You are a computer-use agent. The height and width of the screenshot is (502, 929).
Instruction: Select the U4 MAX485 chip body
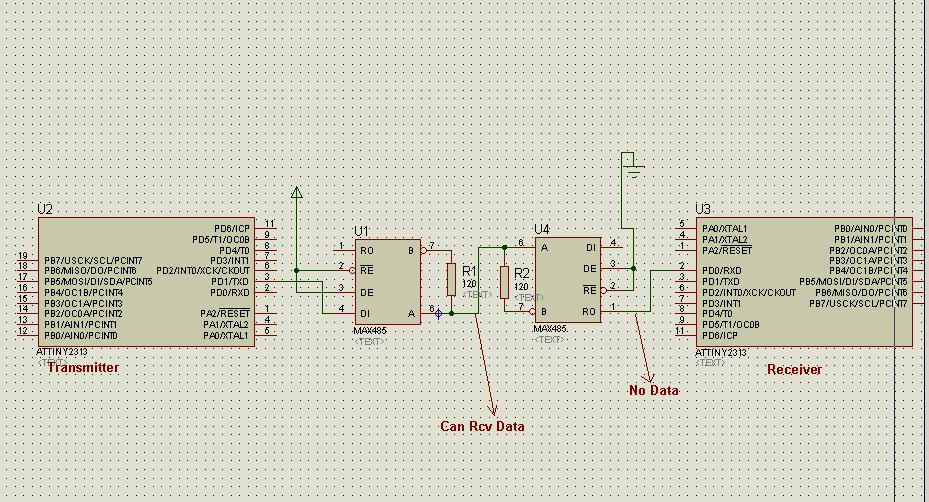[568, 280]
